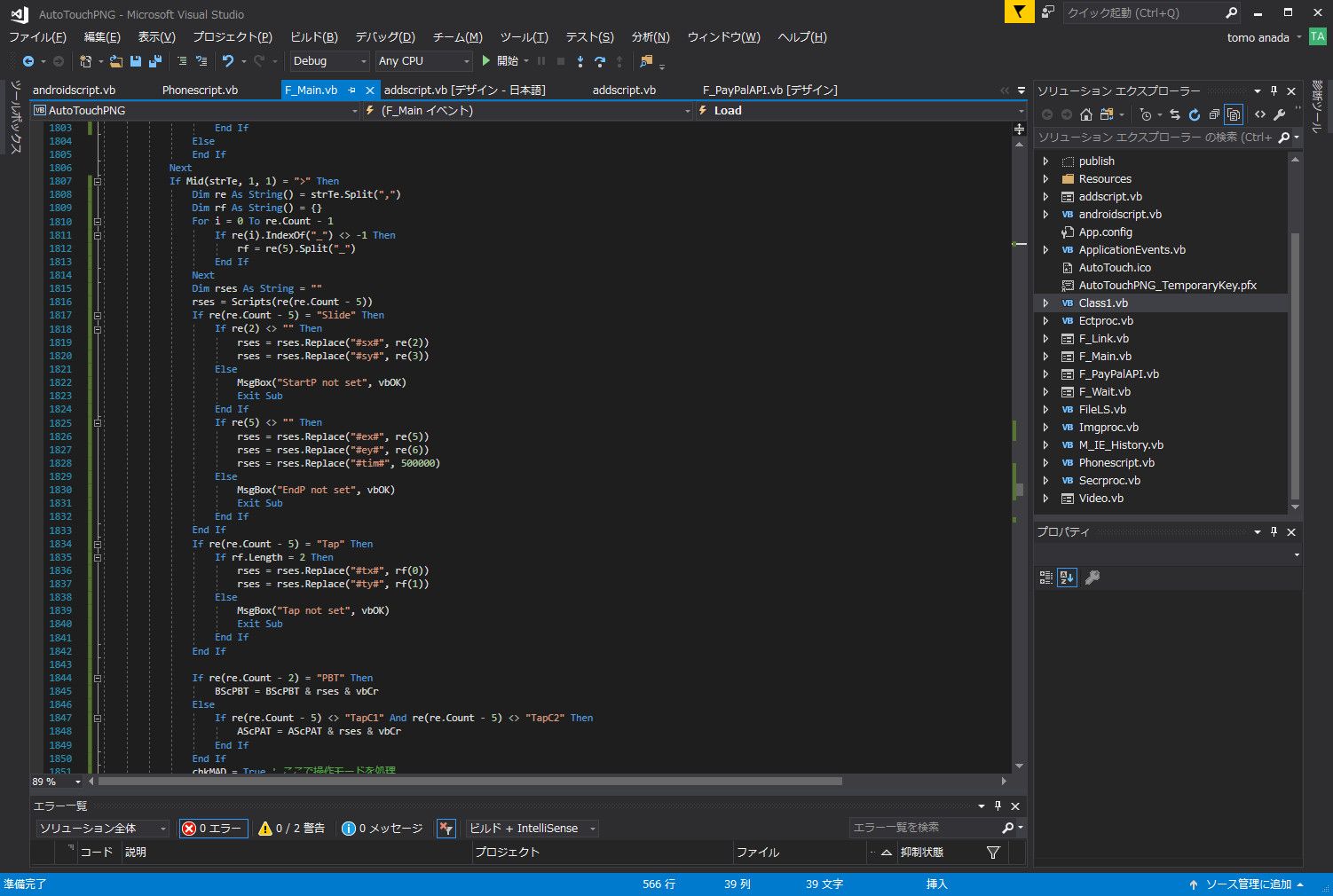
Task: Switch to the androidscript.vb tab
Action: (x=74, y=90)
